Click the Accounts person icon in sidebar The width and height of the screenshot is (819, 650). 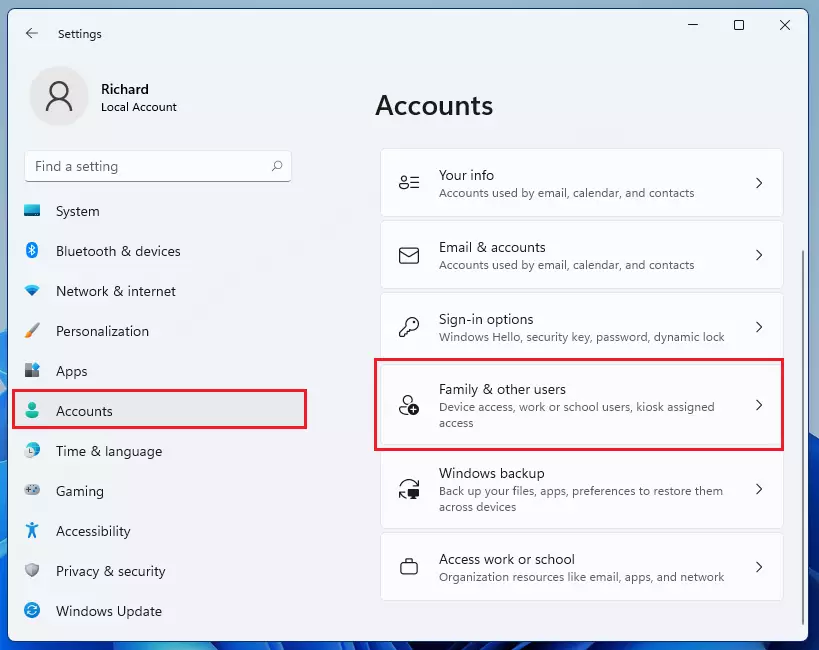coord(32,410)
